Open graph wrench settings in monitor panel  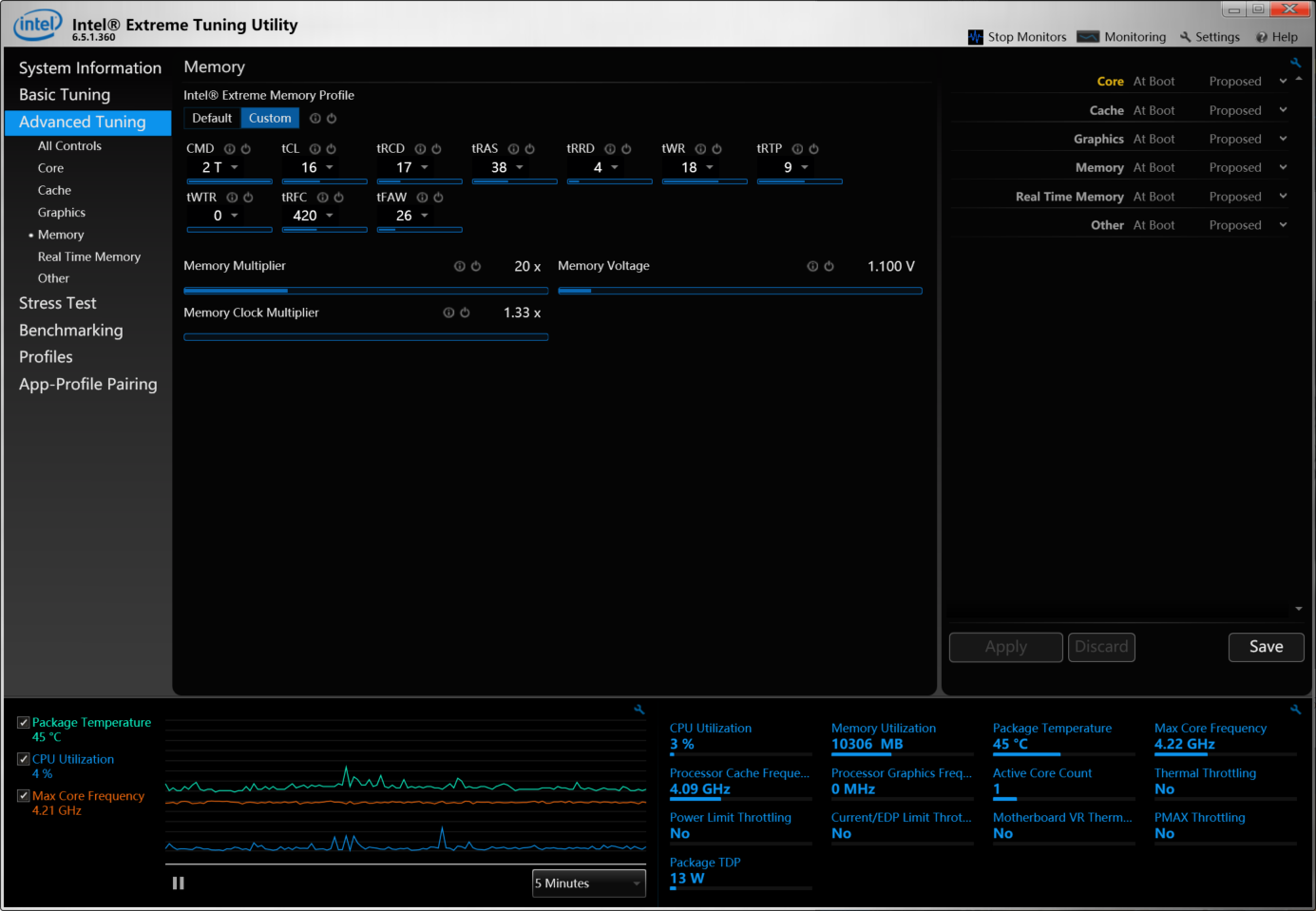pos(639,710)
